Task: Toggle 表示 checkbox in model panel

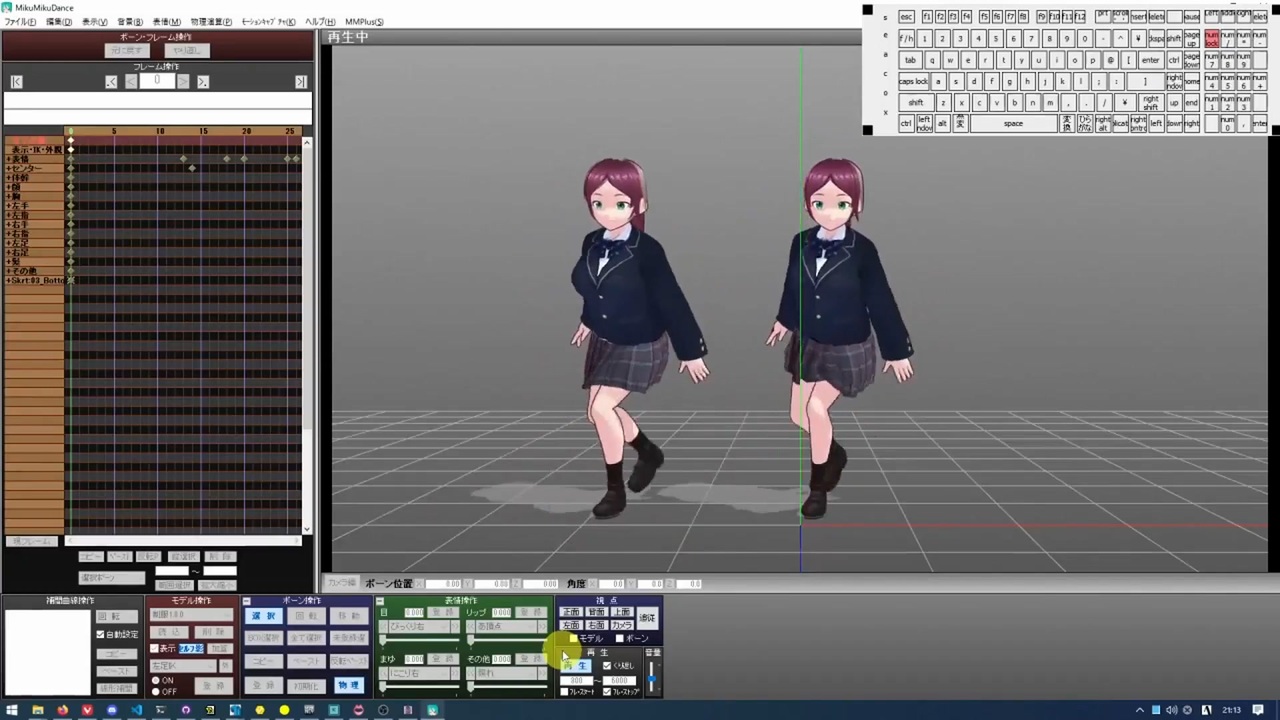Action: tap(155, 649)
